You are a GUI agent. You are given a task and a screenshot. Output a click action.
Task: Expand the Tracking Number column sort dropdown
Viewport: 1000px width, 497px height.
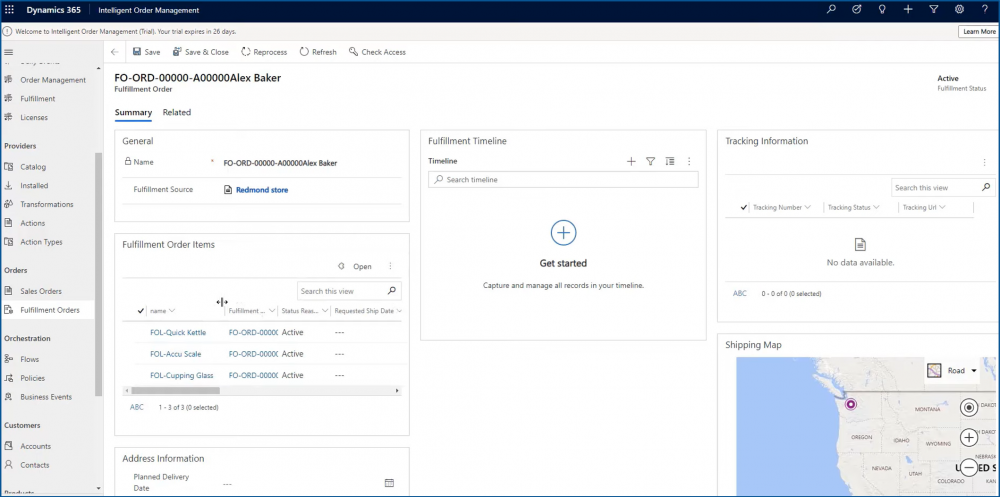tap(807, 207)
